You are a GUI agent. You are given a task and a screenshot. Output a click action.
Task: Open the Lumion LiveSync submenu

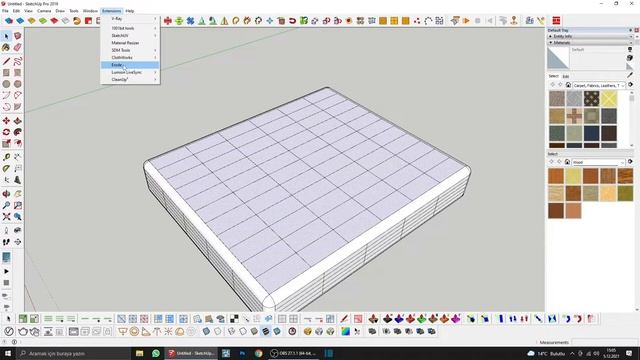[x=130, y=72]
